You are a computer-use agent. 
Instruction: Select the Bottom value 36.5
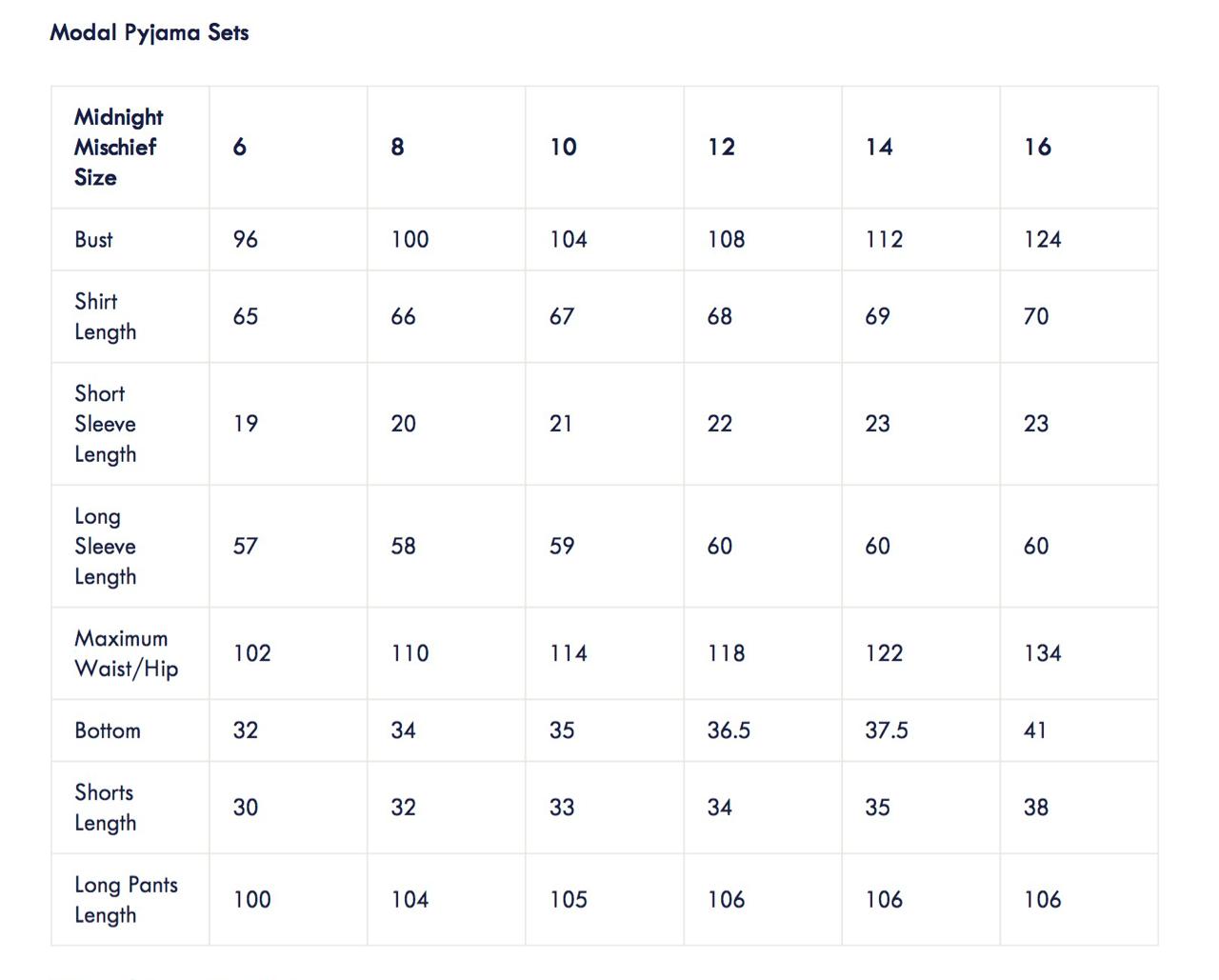(729, 730)
